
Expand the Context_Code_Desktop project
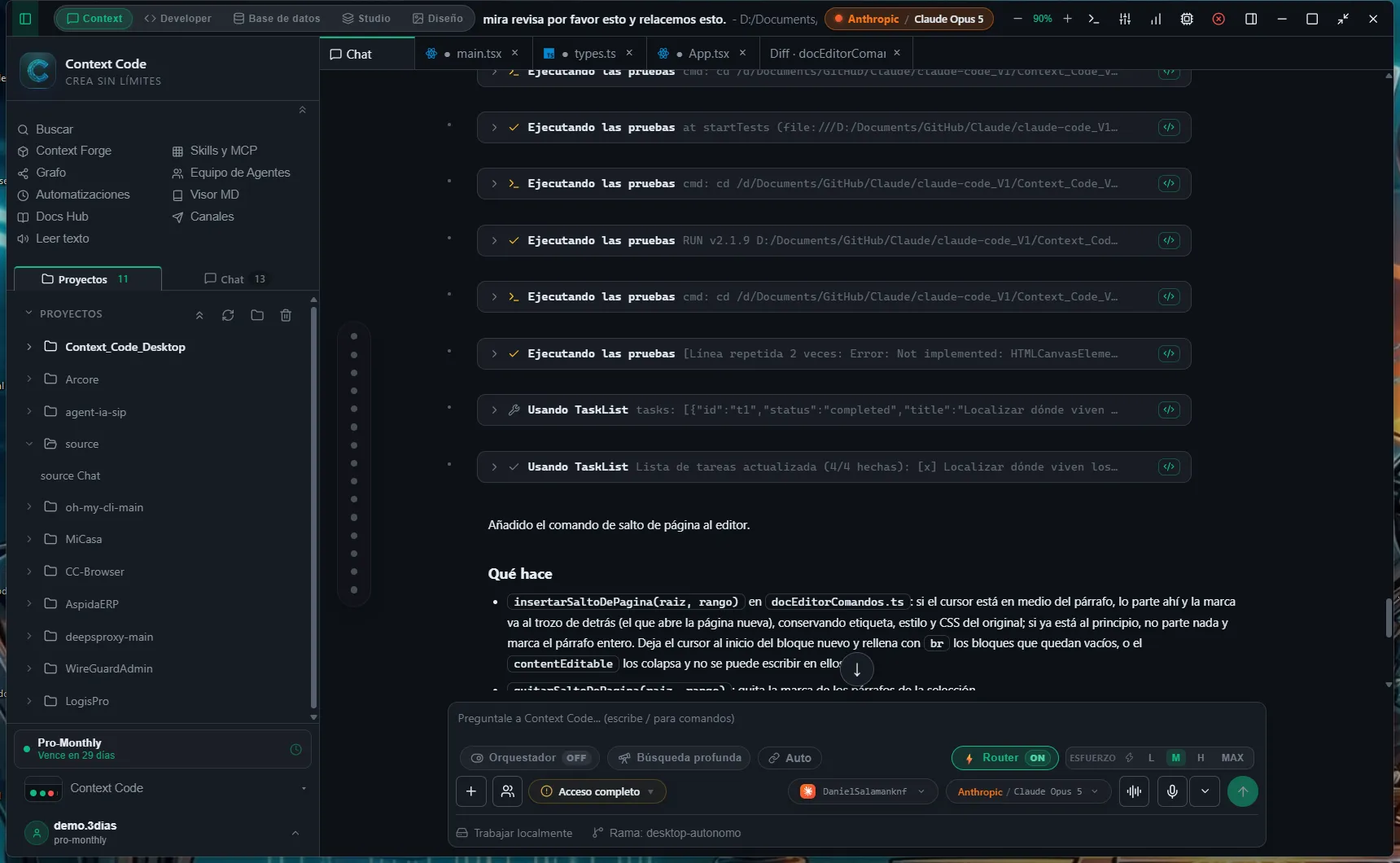[x=29, y=347]
